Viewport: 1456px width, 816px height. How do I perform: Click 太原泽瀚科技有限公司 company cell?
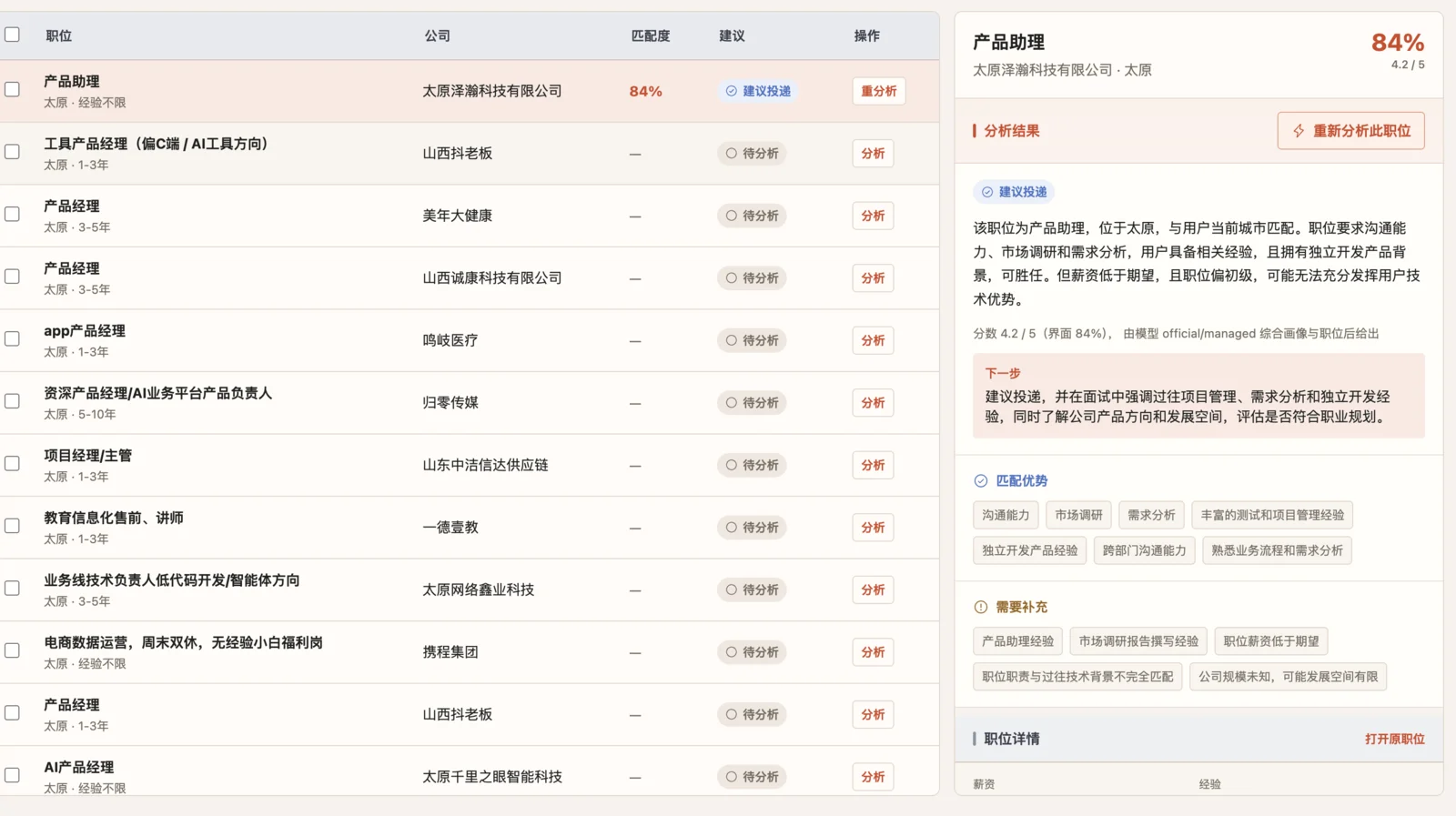(x=491, y=91)
